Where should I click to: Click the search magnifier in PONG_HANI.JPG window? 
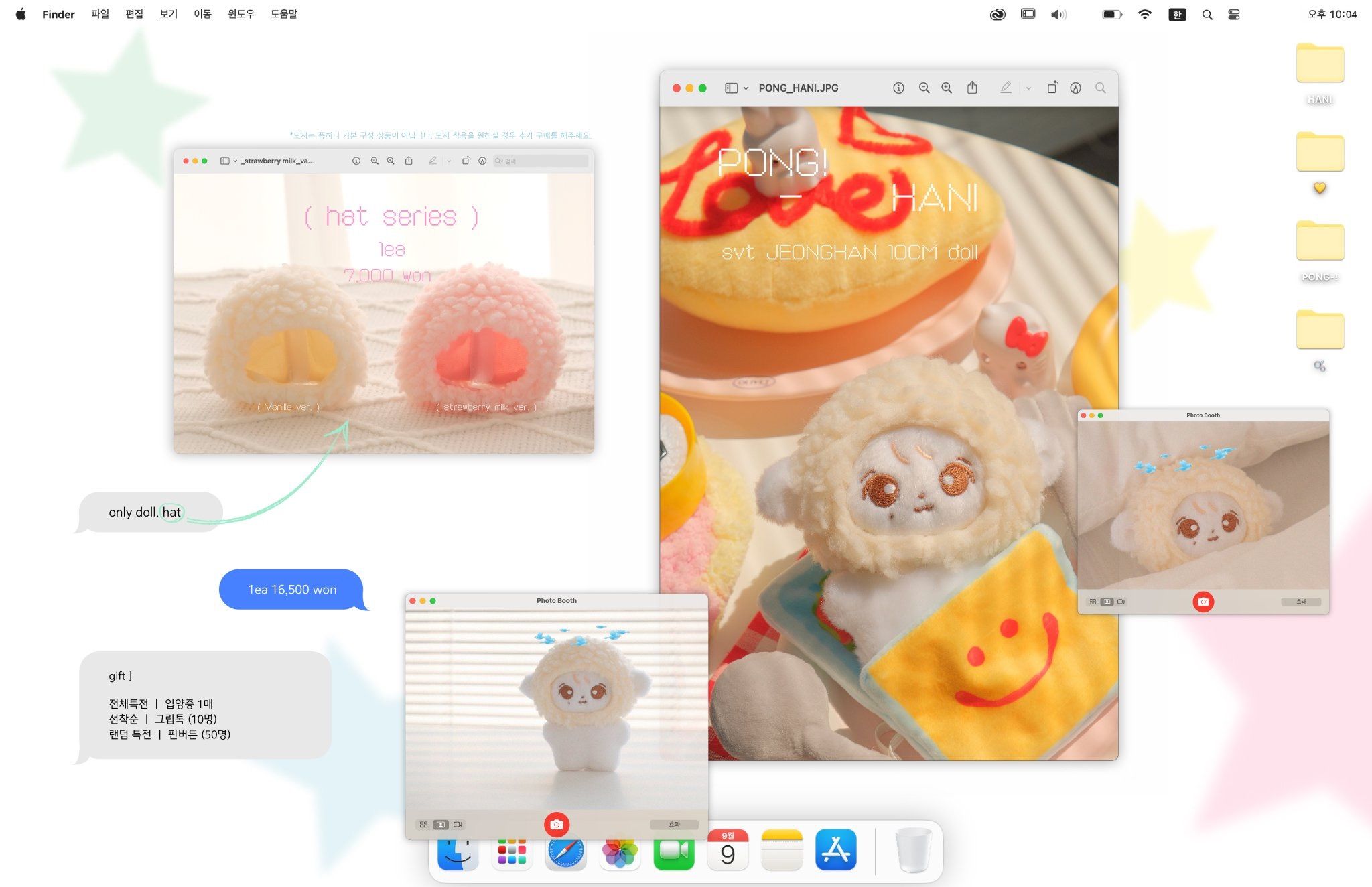click(x=1100, y=88)
